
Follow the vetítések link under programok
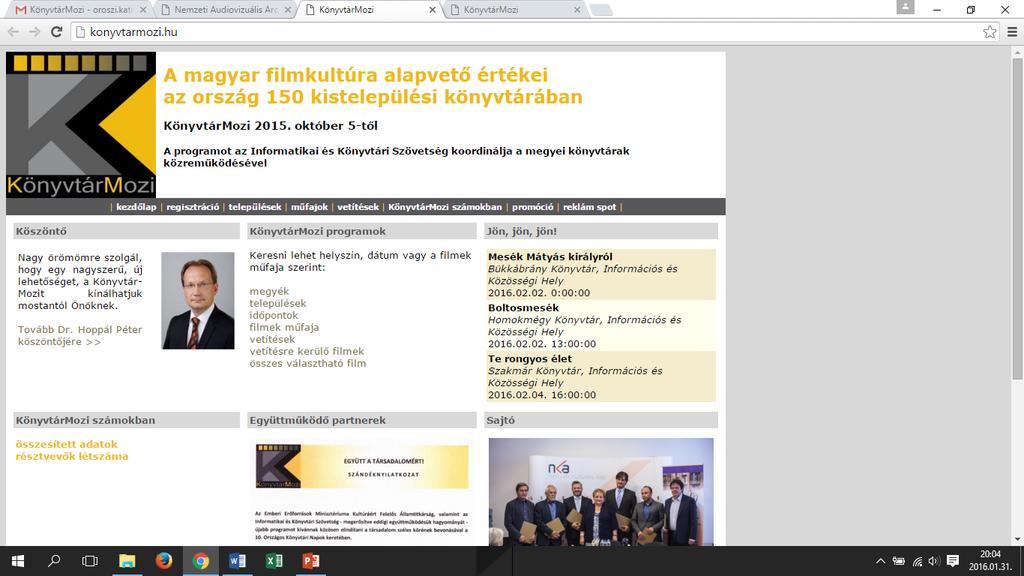click(x=272, y=340)
